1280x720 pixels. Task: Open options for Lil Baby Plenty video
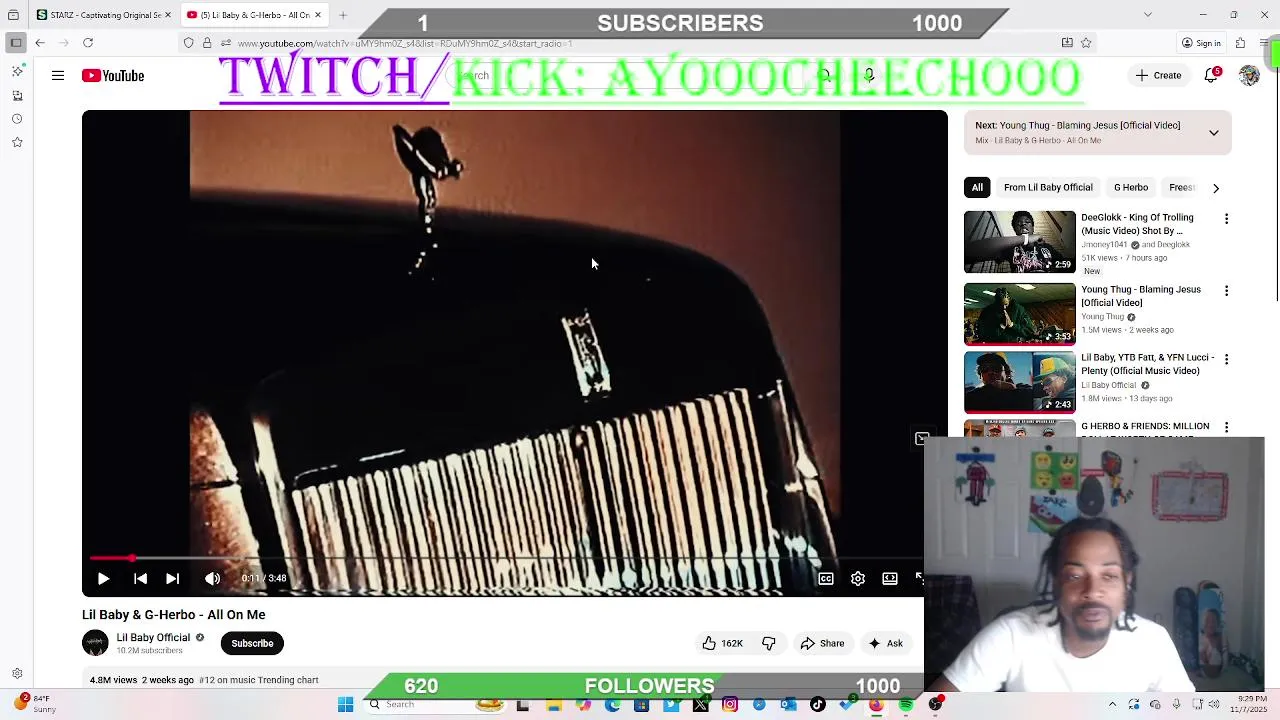click(x=1226, y=358)
